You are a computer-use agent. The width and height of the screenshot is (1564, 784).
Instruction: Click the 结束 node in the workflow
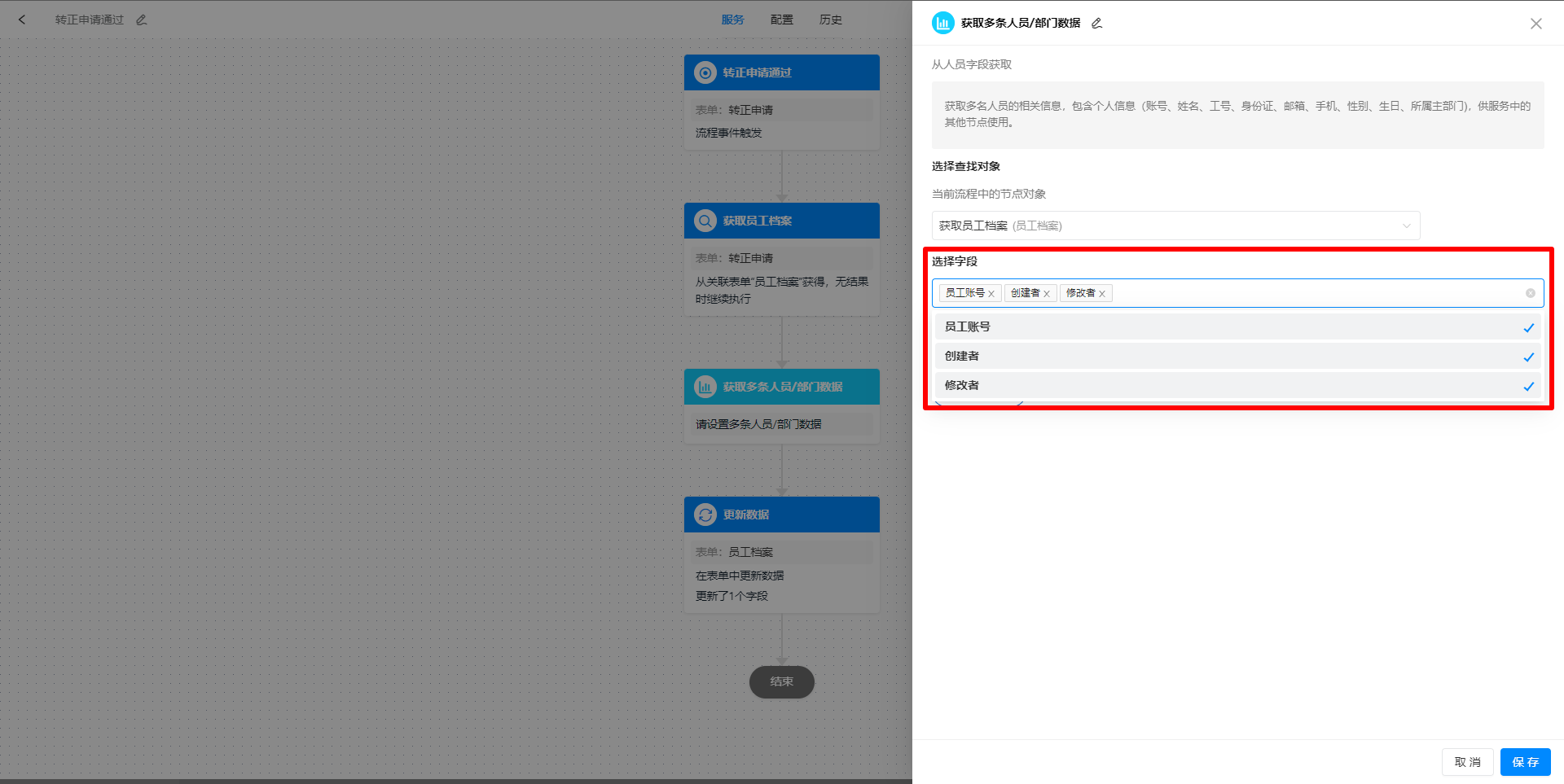781,682
